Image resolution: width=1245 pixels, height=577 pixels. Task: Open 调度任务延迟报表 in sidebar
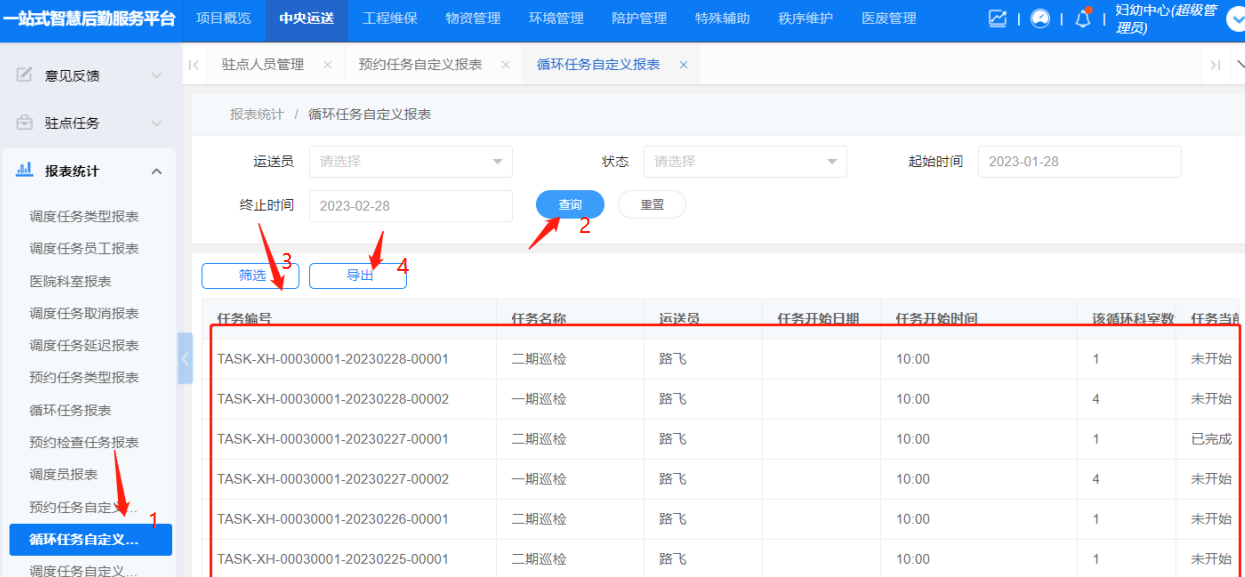click(x=84, y=345)
